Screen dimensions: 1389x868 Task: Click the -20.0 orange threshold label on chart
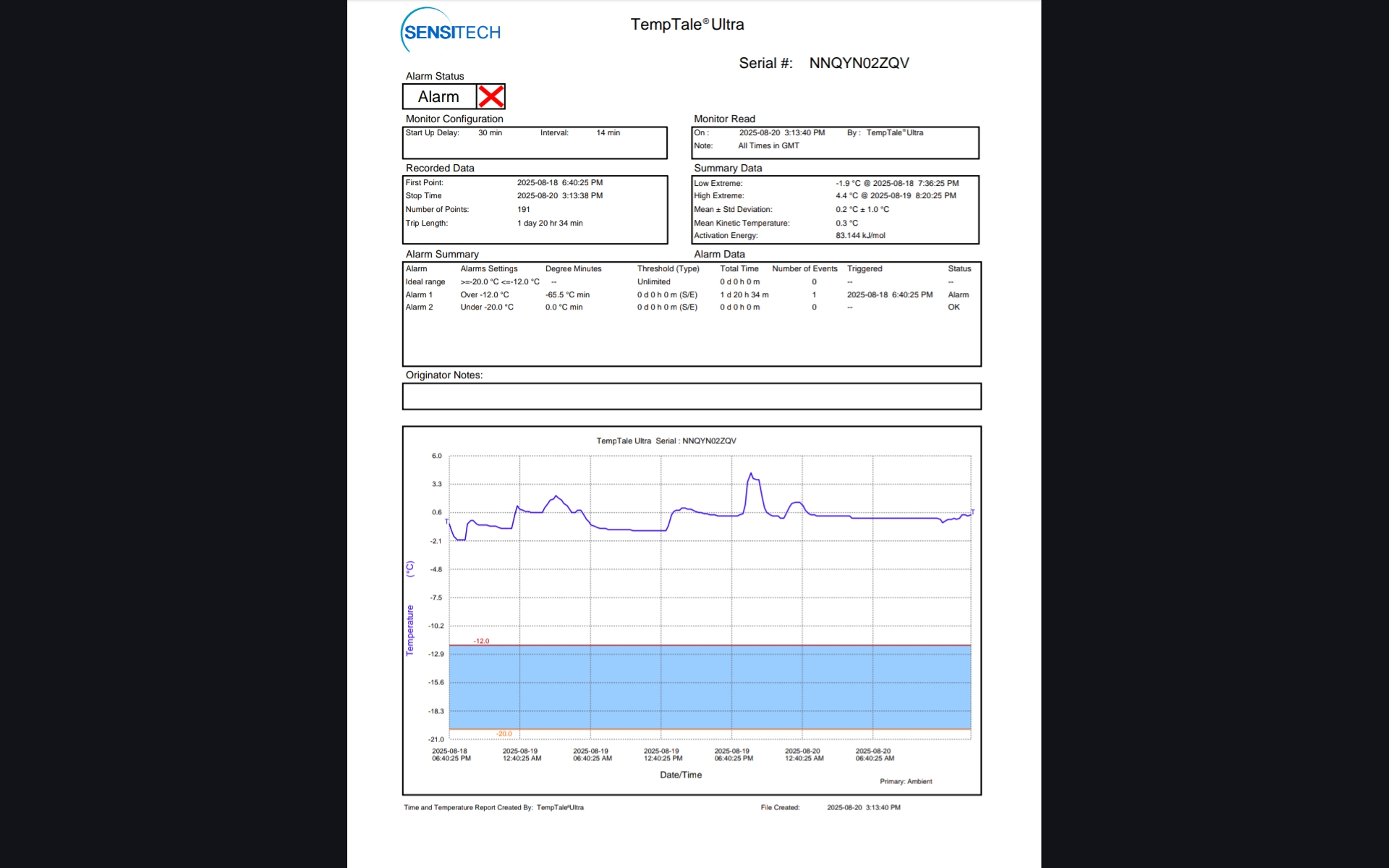(x=504, y=733)
